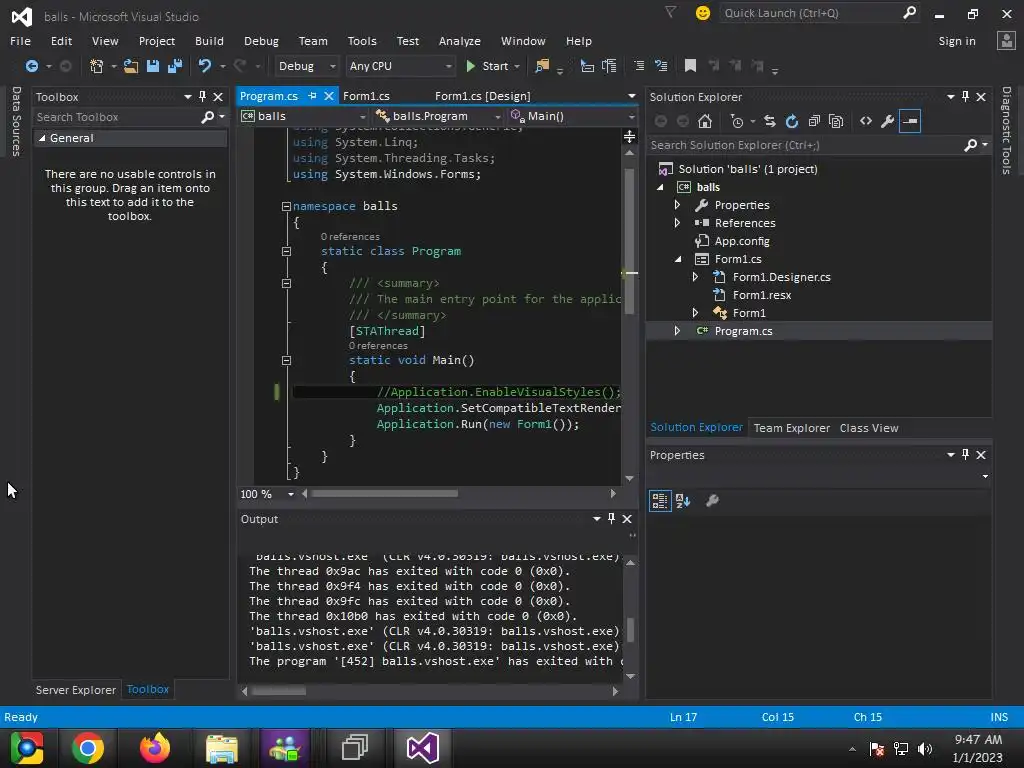Screen dimensions: 1024x768
Task: Click the Save All icon
Action: click(175, 66)
